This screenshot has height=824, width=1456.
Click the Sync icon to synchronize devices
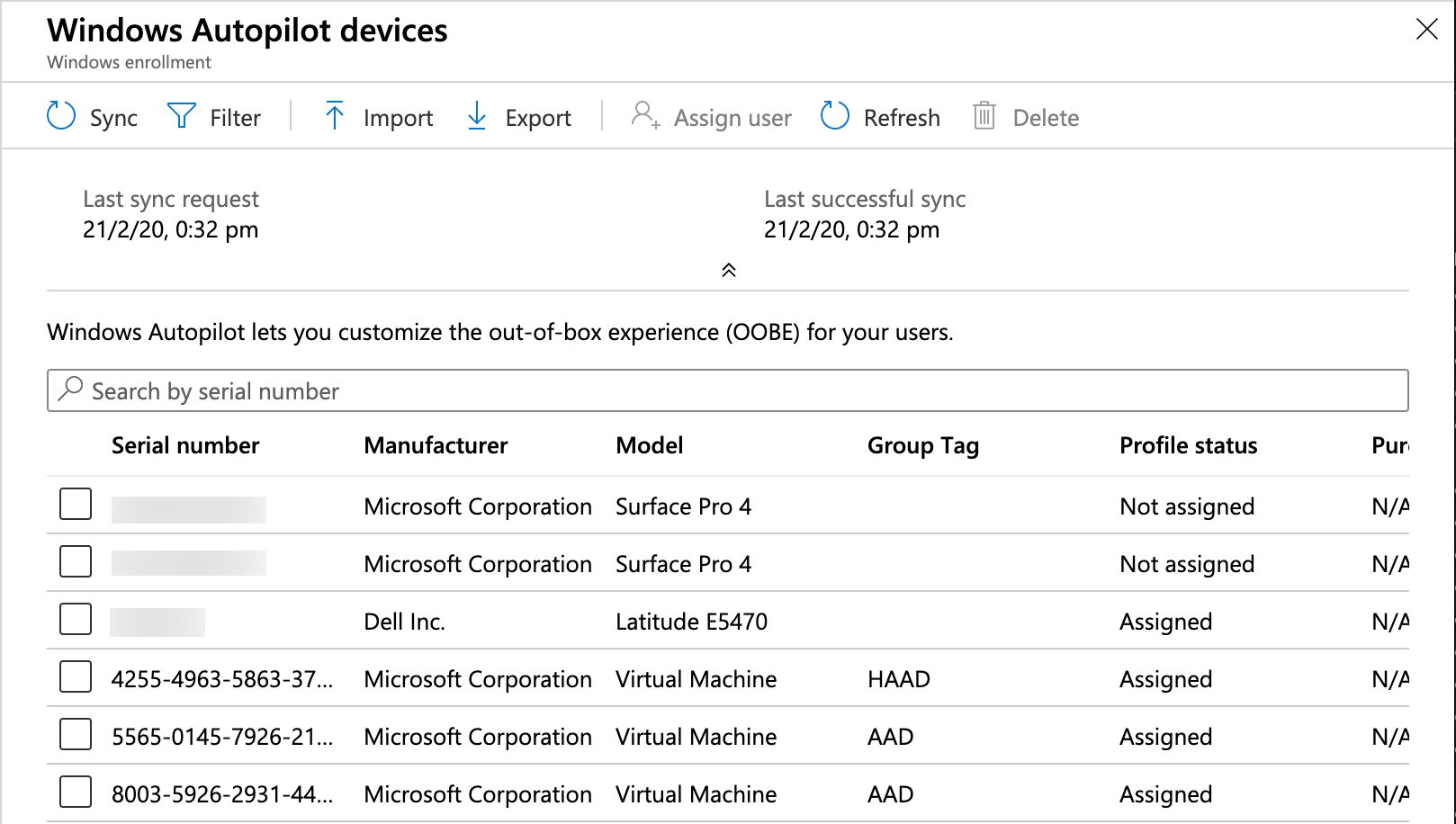click(x=59, y=116)
